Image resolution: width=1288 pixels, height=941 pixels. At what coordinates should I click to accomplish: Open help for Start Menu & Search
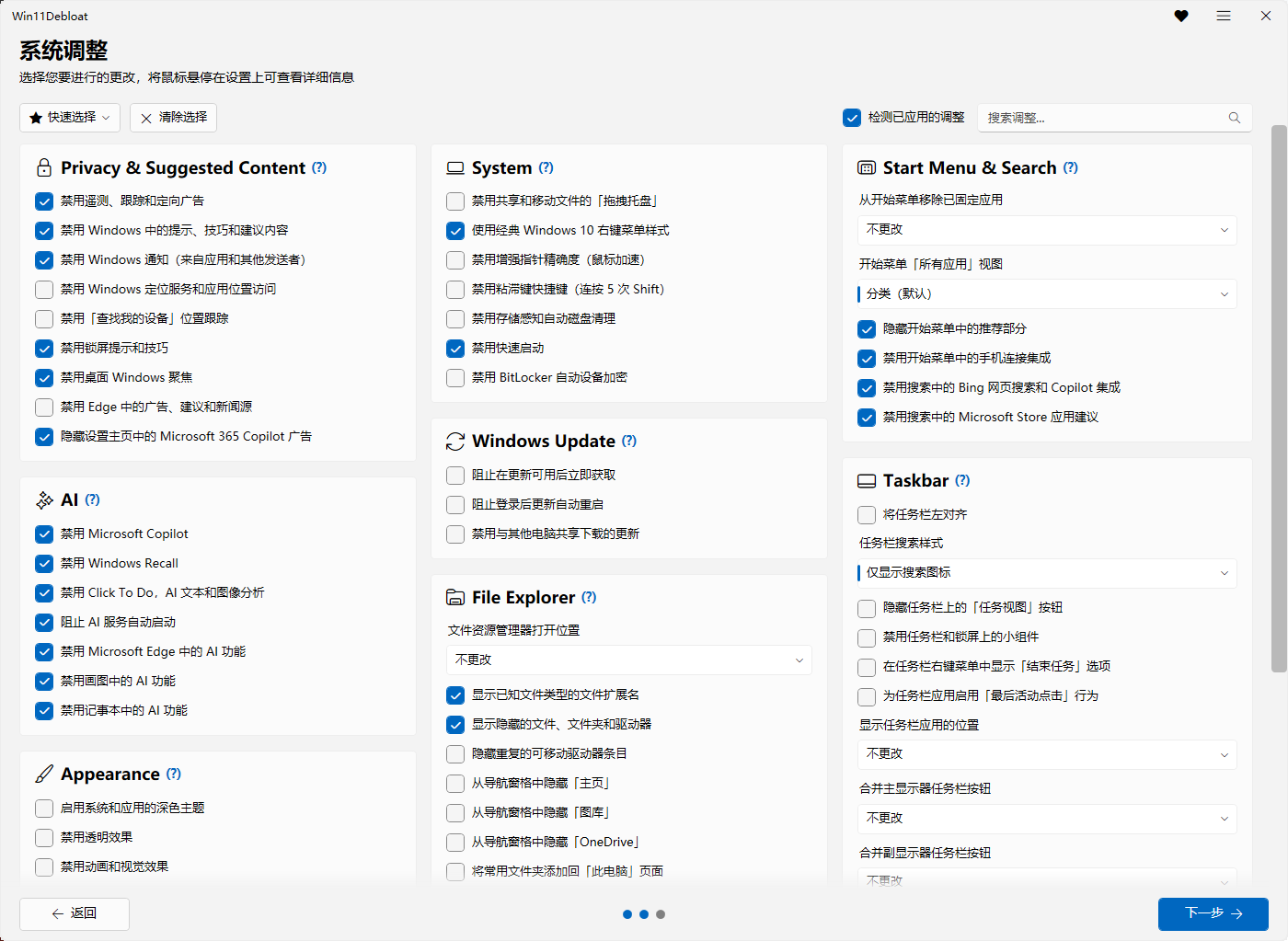1071,167
